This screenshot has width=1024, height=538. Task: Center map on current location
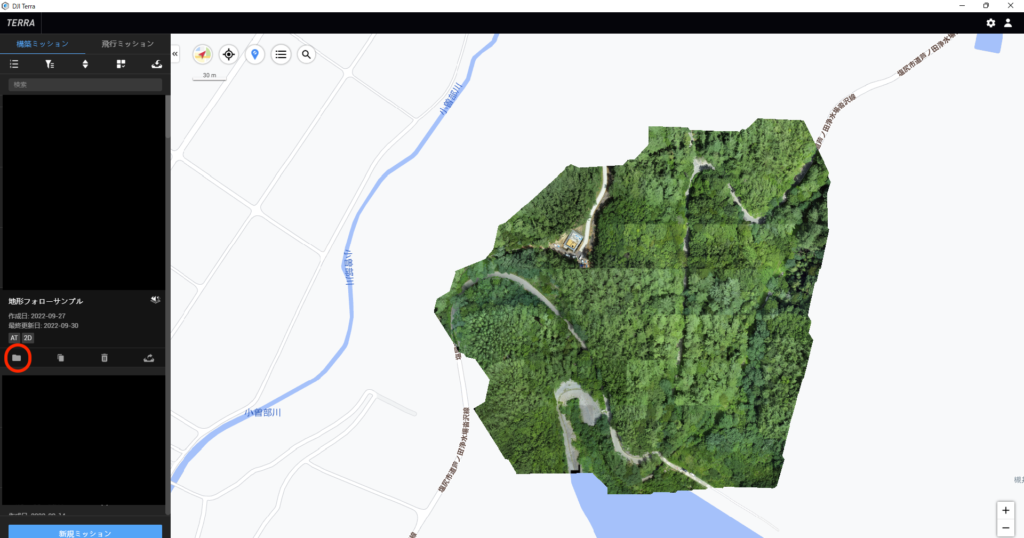[229, 54]
